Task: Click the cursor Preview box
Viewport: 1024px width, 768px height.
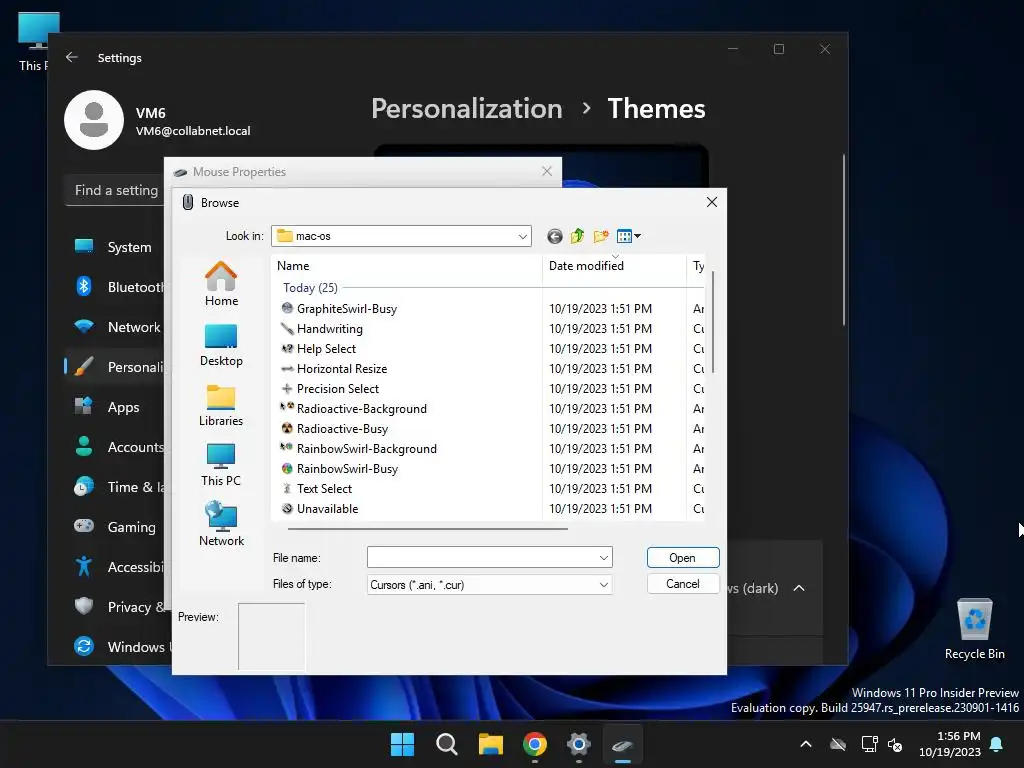Action: pyautogui.click(x=271, y=636)
